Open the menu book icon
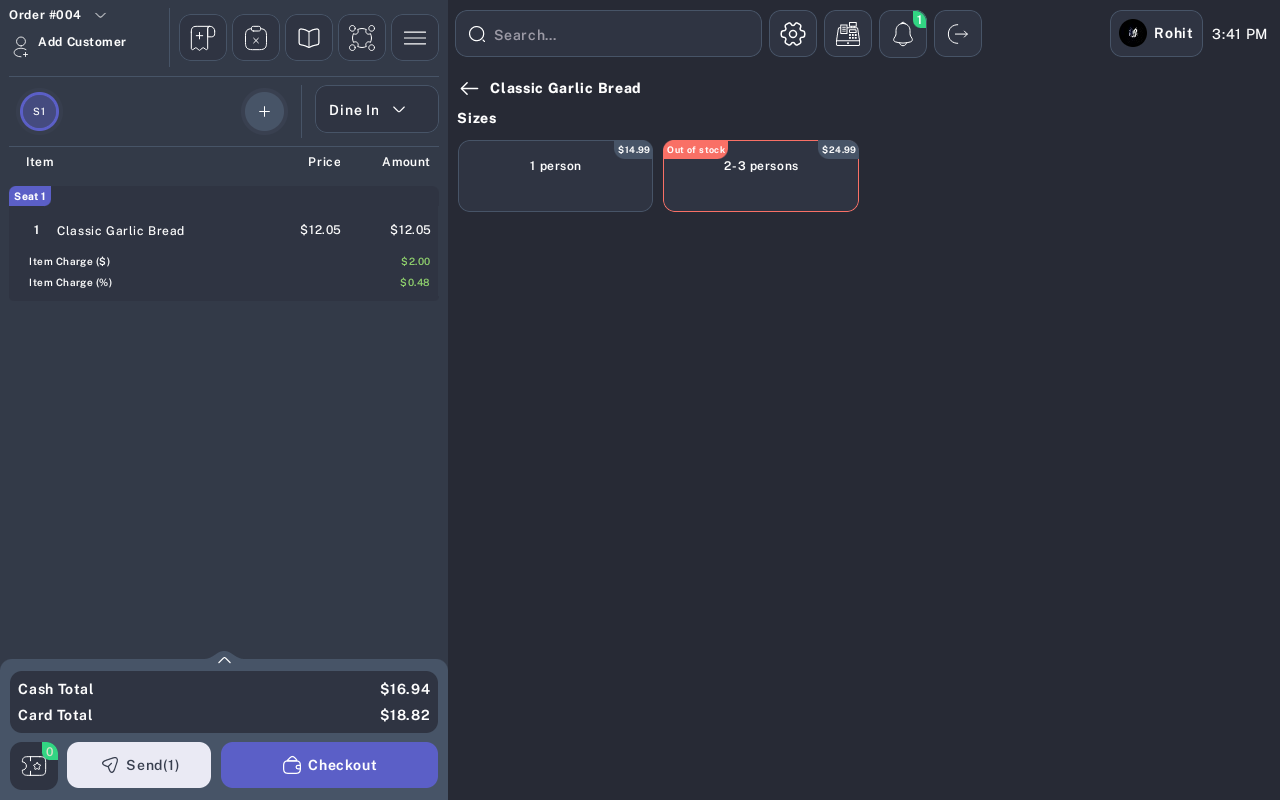 coord(309,38)
